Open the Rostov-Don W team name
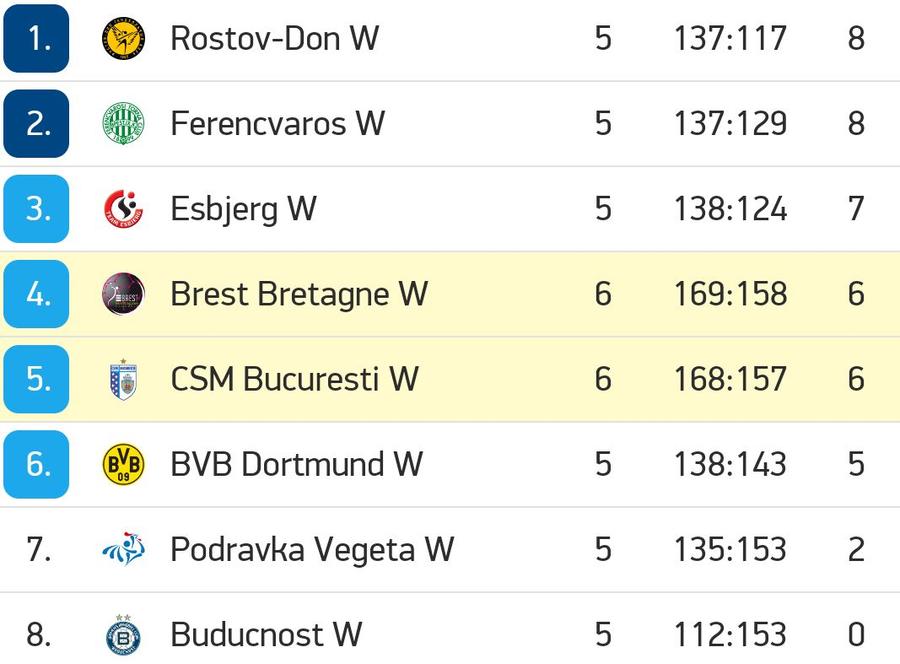 point(274,38)
